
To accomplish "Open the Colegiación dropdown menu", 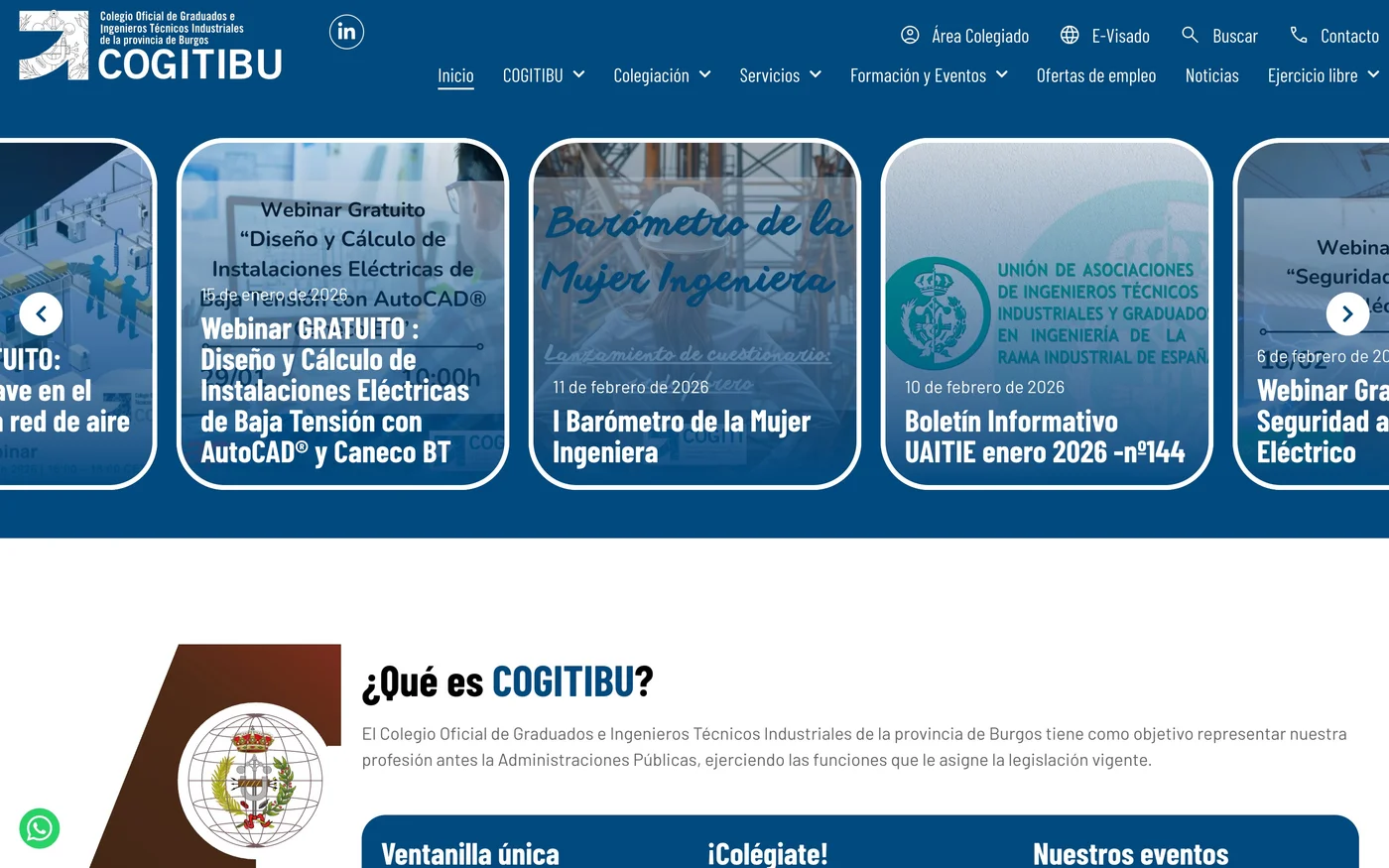I will pos(662,74).
